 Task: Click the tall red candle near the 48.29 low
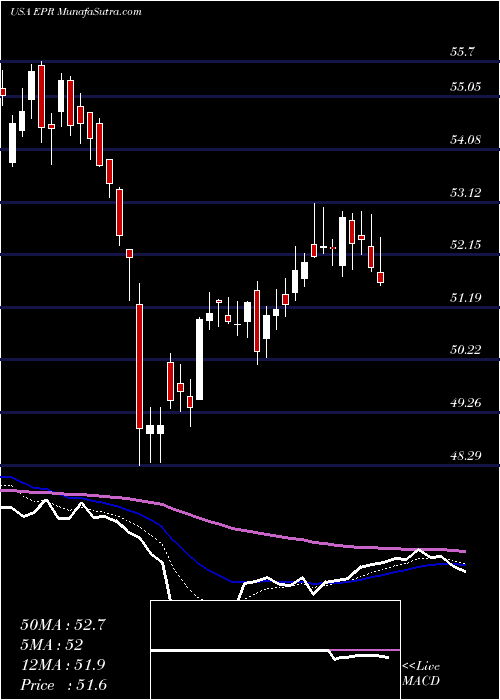click(140, 366)
